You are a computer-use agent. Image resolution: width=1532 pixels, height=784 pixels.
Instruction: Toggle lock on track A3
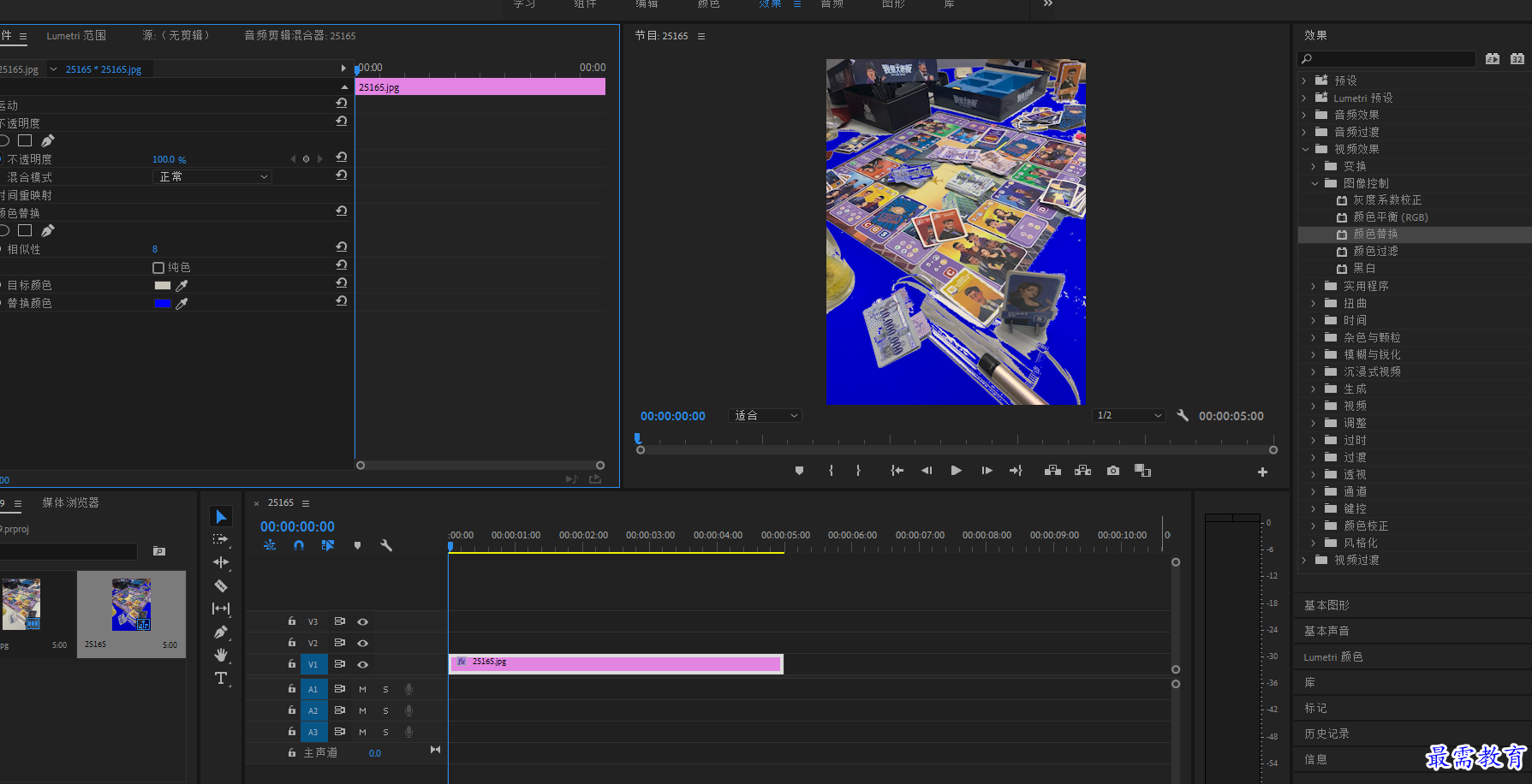pyautogui.click(x=292, y=731)
